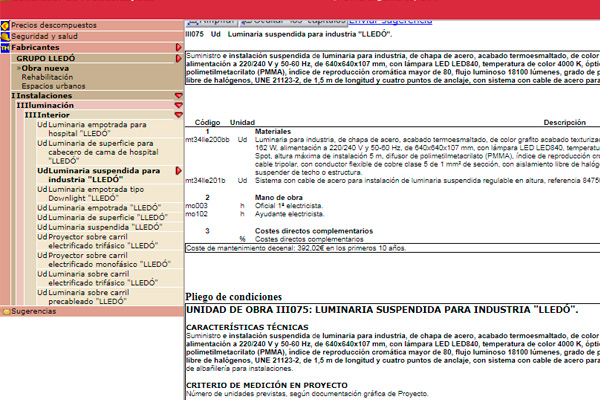Viewport: 600px width, 400px height.
Task: Click the Coste de mantenimiento decenal line
Action: click(x=295, y=248)
